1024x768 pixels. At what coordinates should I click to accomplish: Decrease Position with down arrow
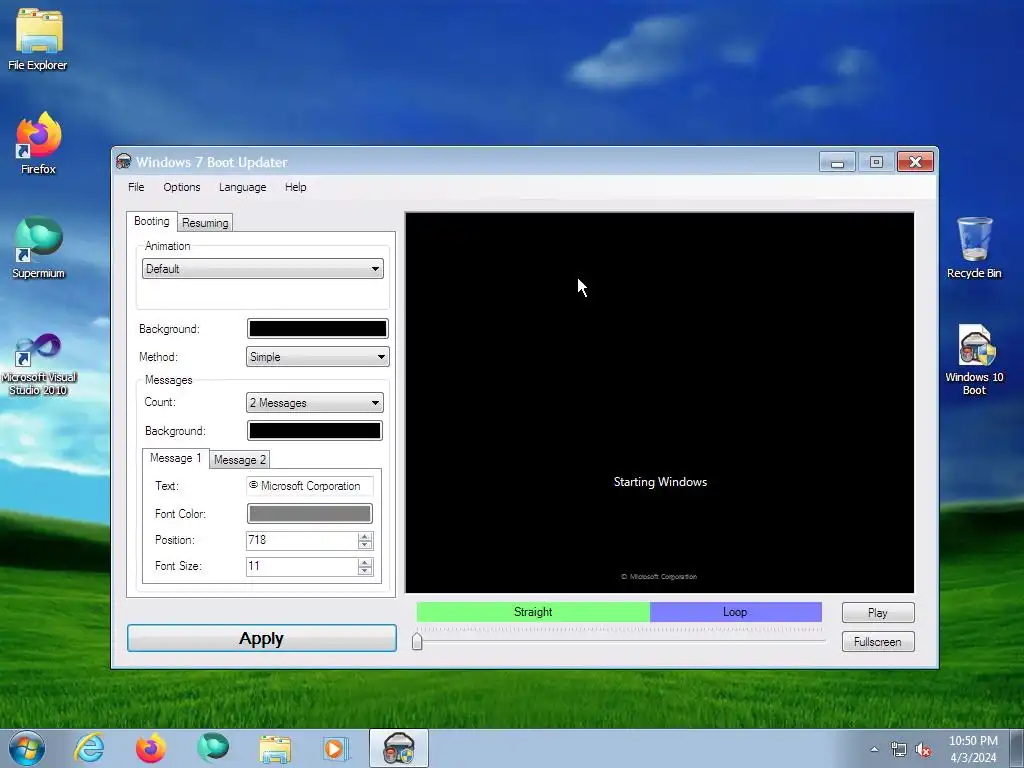tap(365, 545)
